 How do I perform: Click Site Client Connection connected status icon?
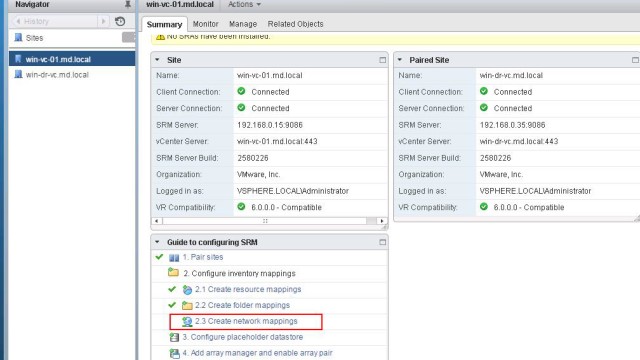pos(241,91)
